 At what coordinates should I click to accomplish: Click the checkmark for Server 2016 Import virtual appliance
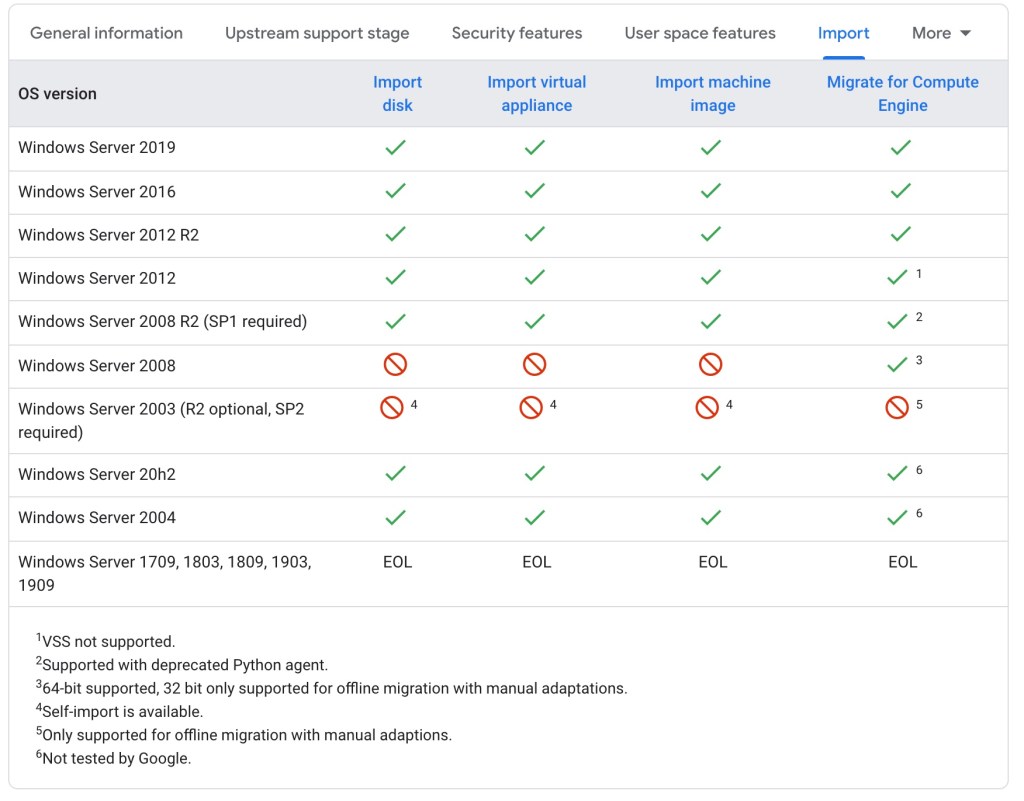535,191
